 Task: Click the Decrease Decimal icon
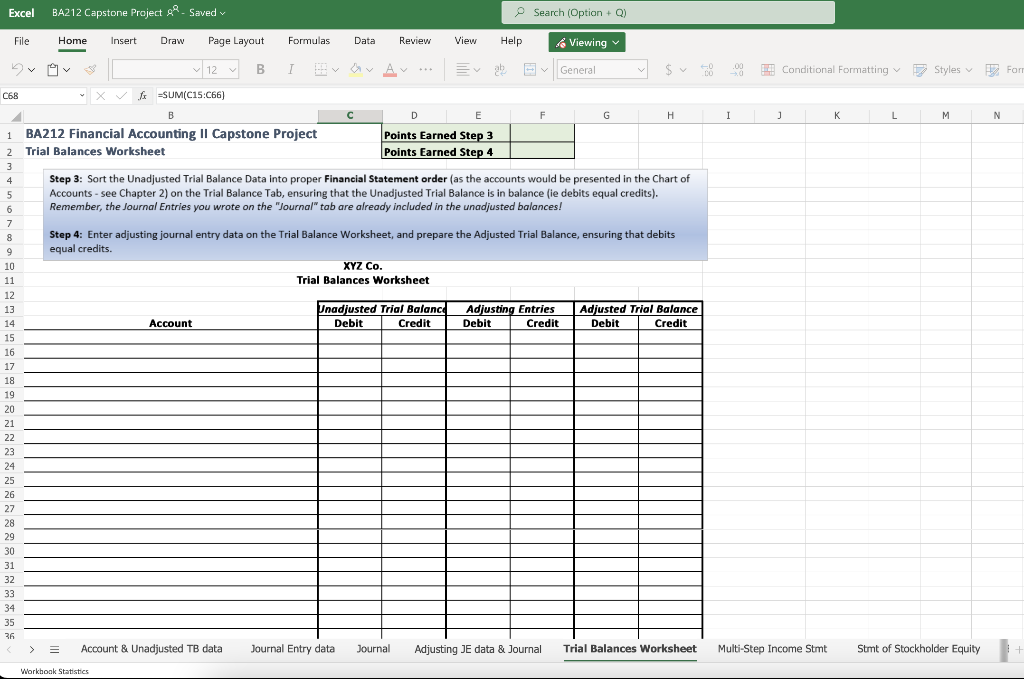(737, 70)
